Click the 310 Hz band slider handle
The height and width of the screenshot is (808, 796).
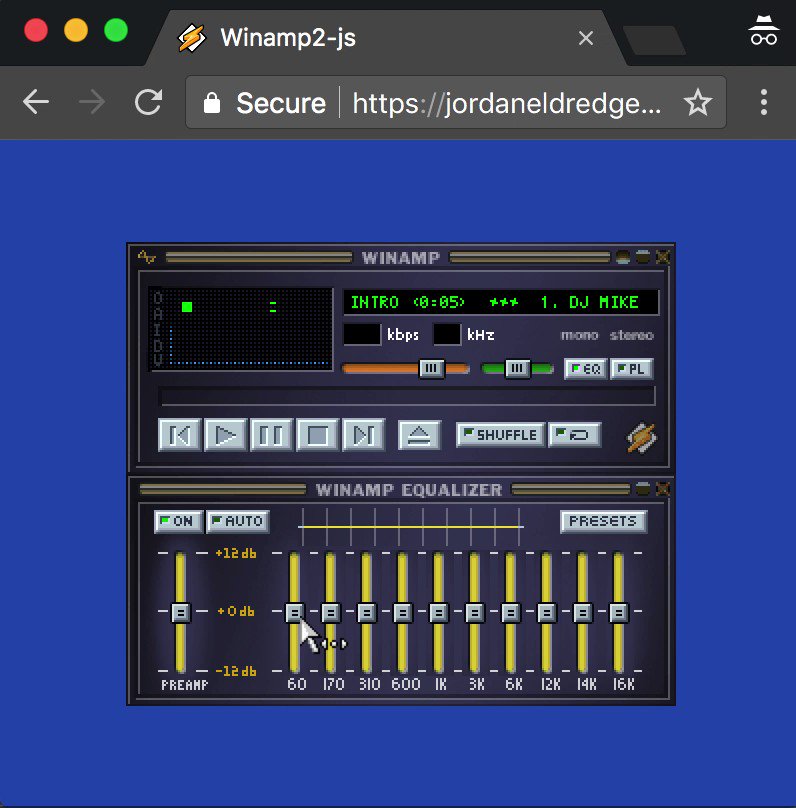pos(367,612)
